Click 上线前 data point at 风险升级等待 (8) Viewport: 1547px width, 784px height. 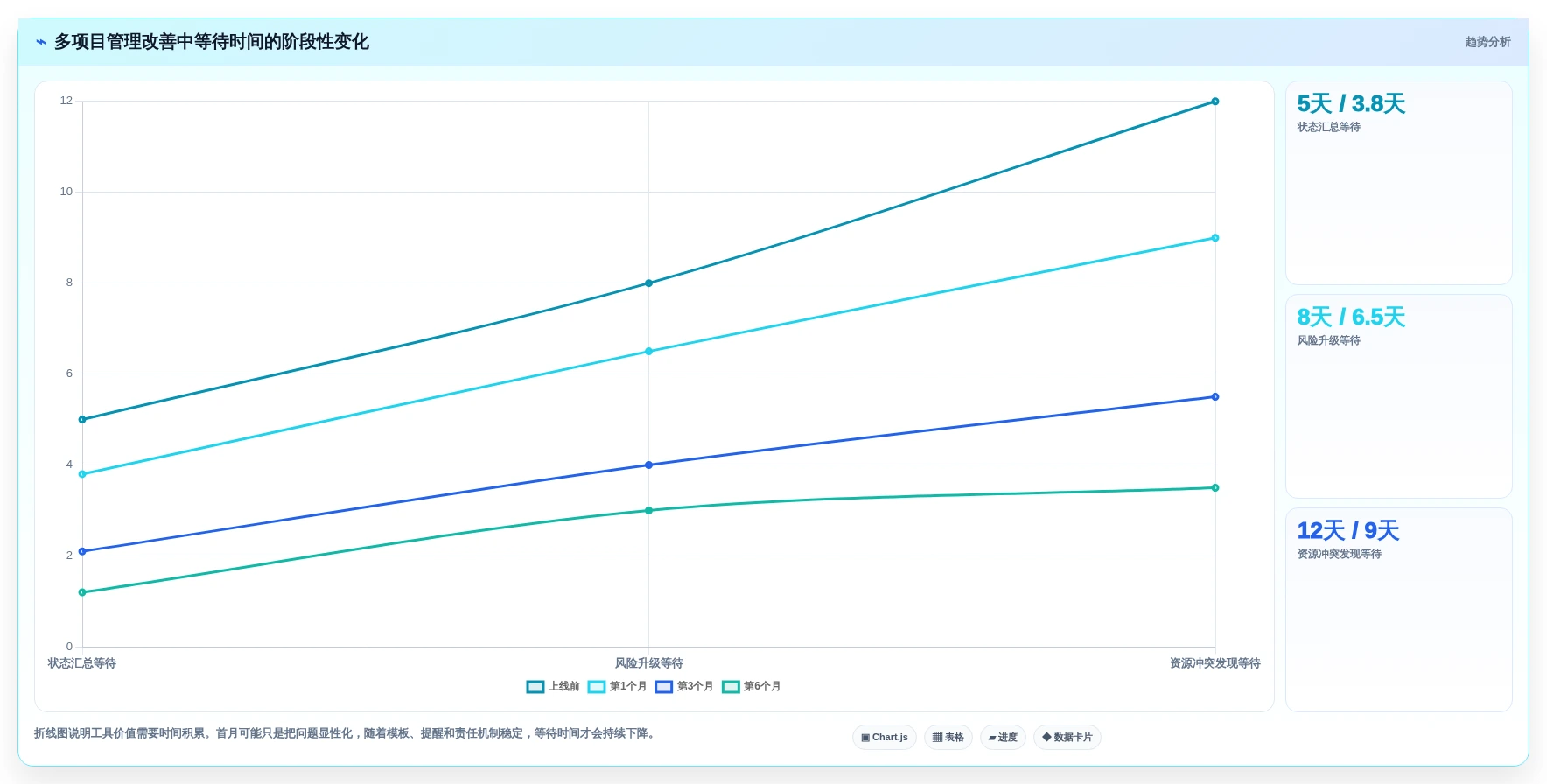(648, 283)
